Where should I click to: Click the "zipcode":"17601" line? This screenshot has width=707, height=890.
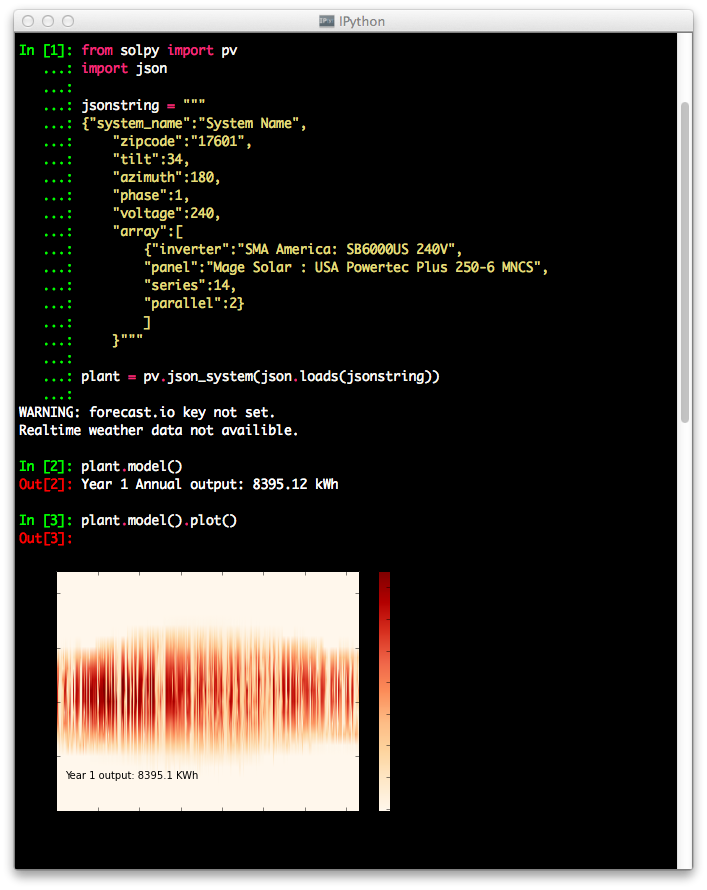(x=182, y=141)
